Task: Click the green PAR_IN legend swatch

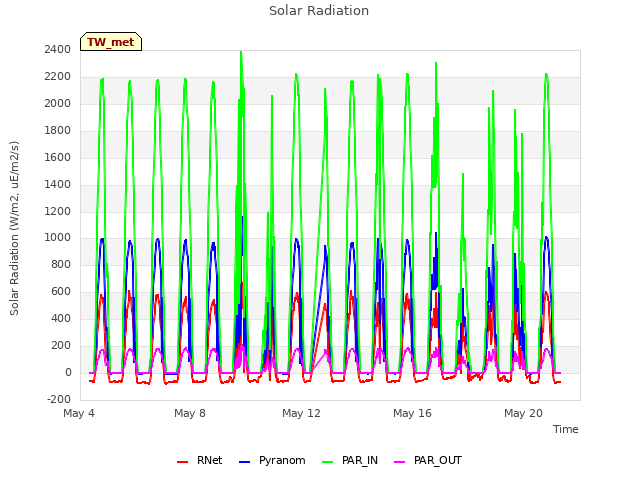Action: 328,462
